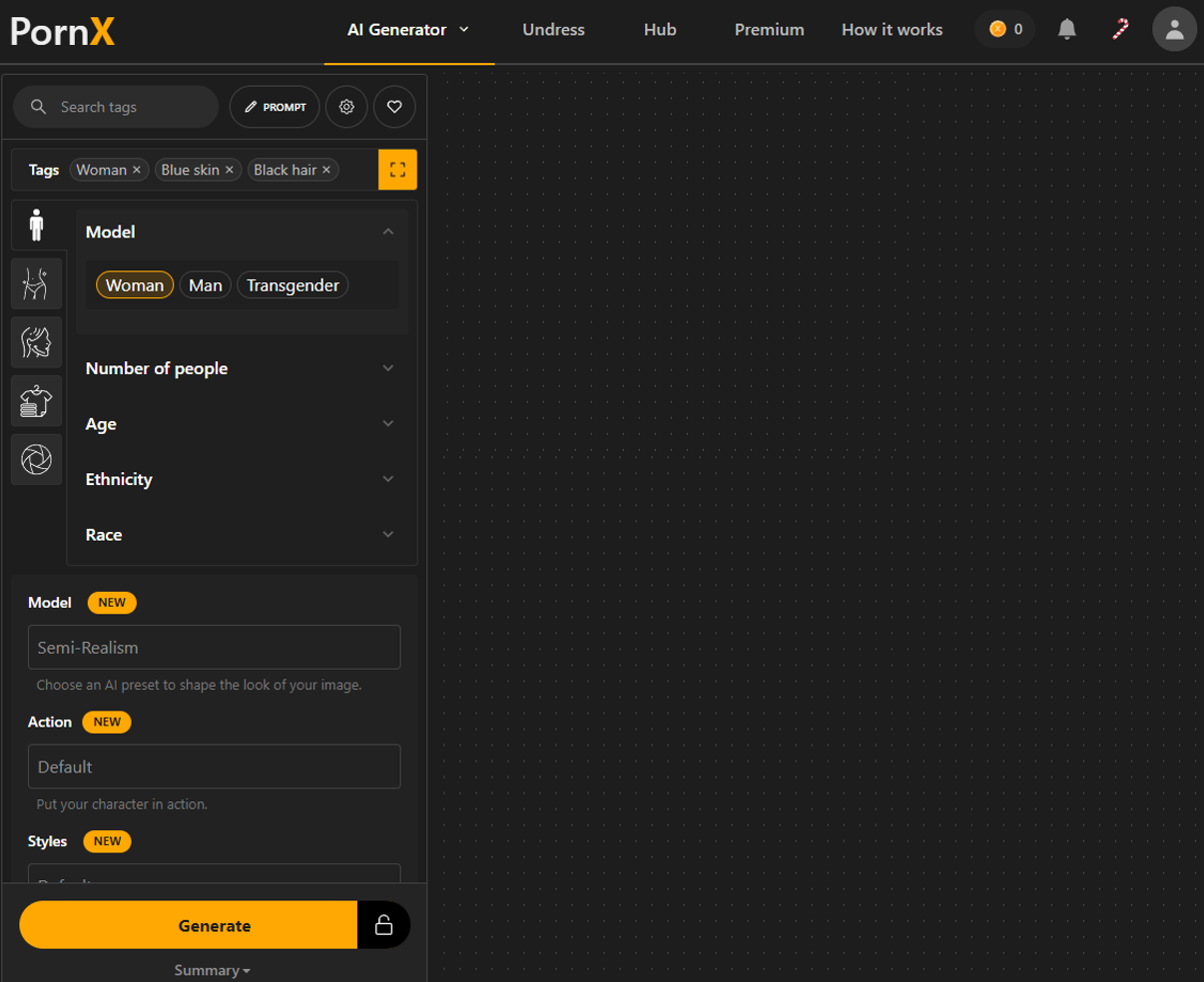Expand the Ethnicity section
The height and width of the screenshot is (982, 1204).
point(241,479)
